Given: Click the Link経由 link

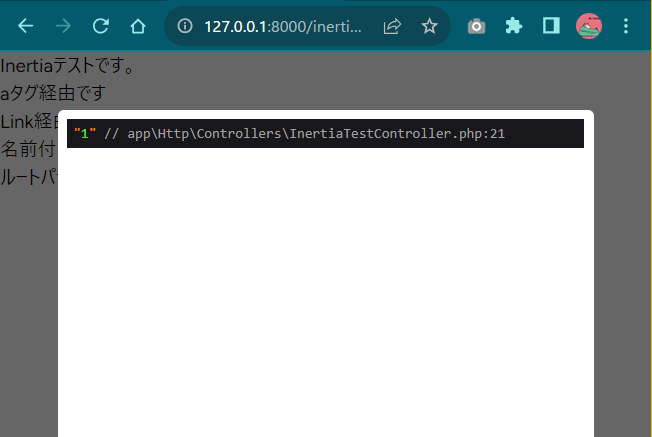Looking at the screenshot, I should click(29, 121).
